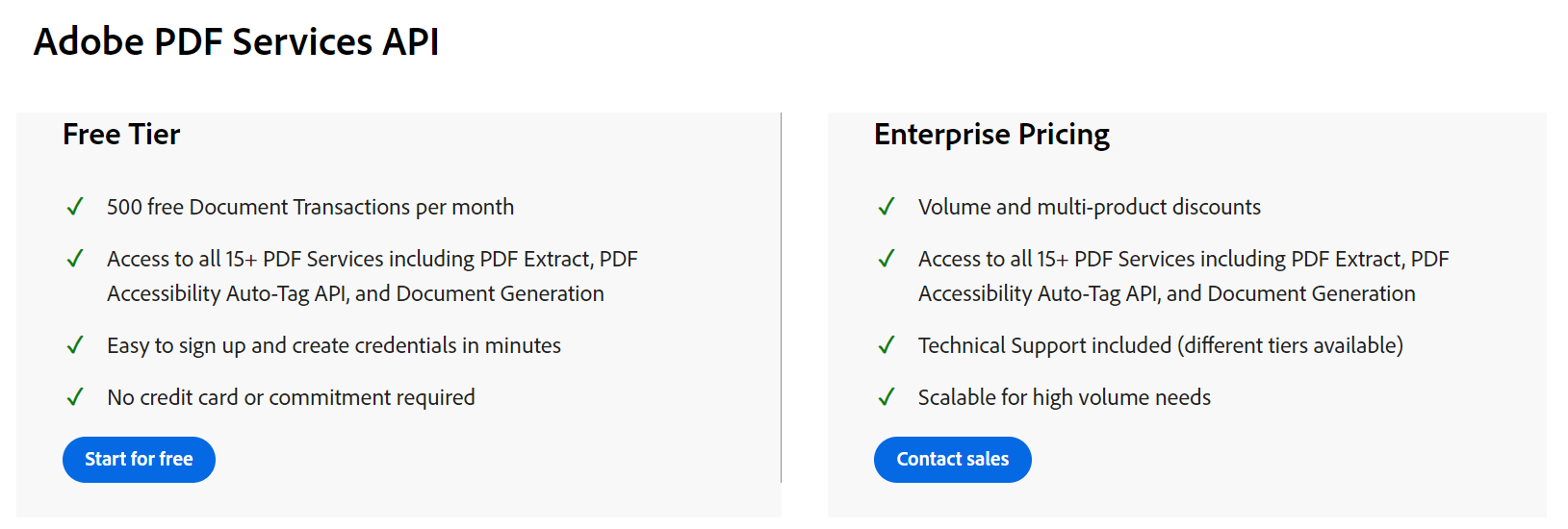Click checkmark next to Free Tier PDF Services access
Image resolution: width=1568 pixels, height=529 pixels.
(75, 259)
